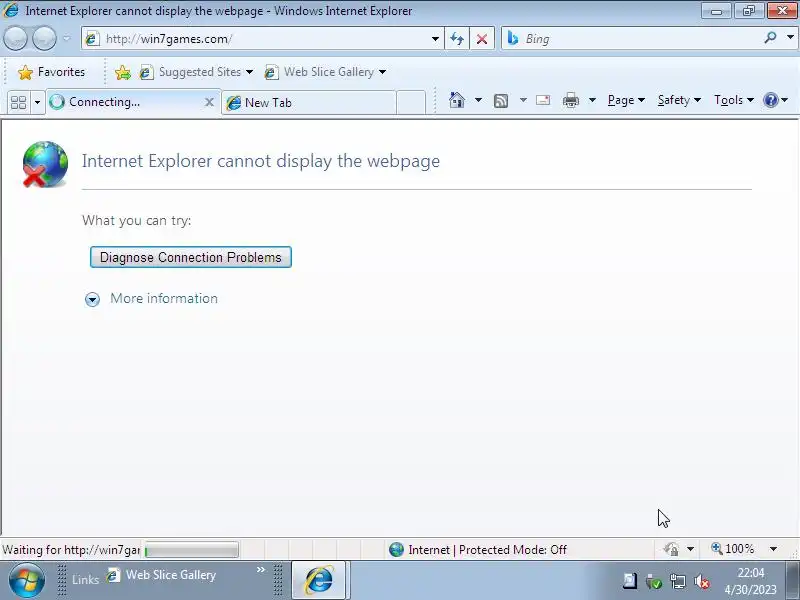Stop loading with the red X icon
The width and height of the screenshot is (800, 600).
[482, 39]
